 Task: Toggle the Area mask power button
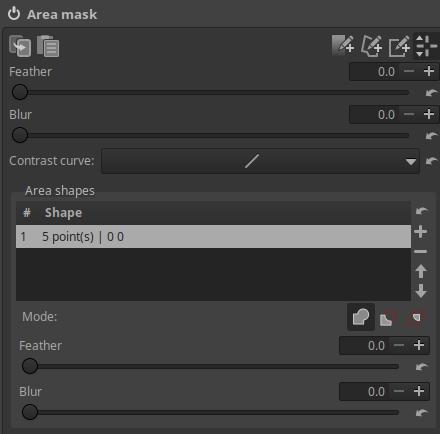(x=14, y=14)
